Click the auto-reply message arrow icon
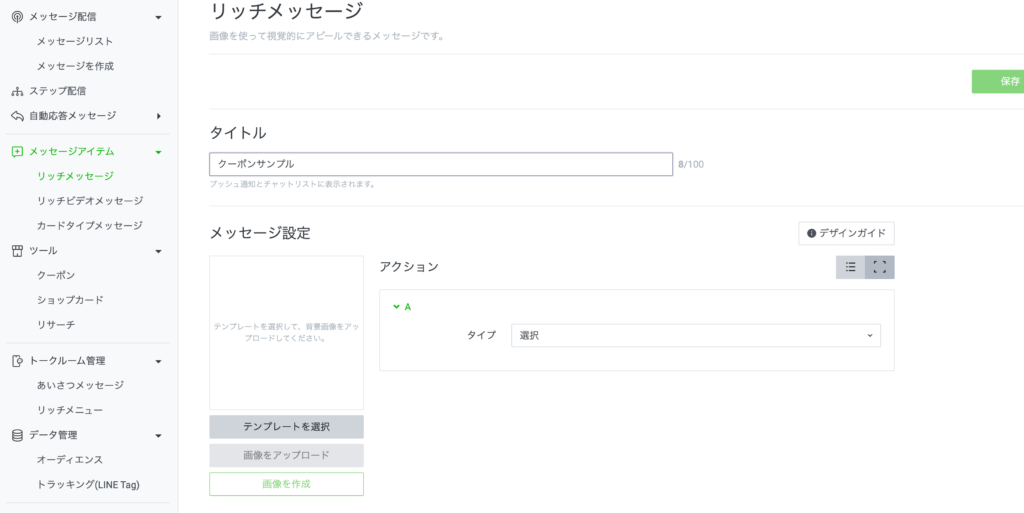The height and width of the screenshot is (513, 1024). tap(17, 116)
